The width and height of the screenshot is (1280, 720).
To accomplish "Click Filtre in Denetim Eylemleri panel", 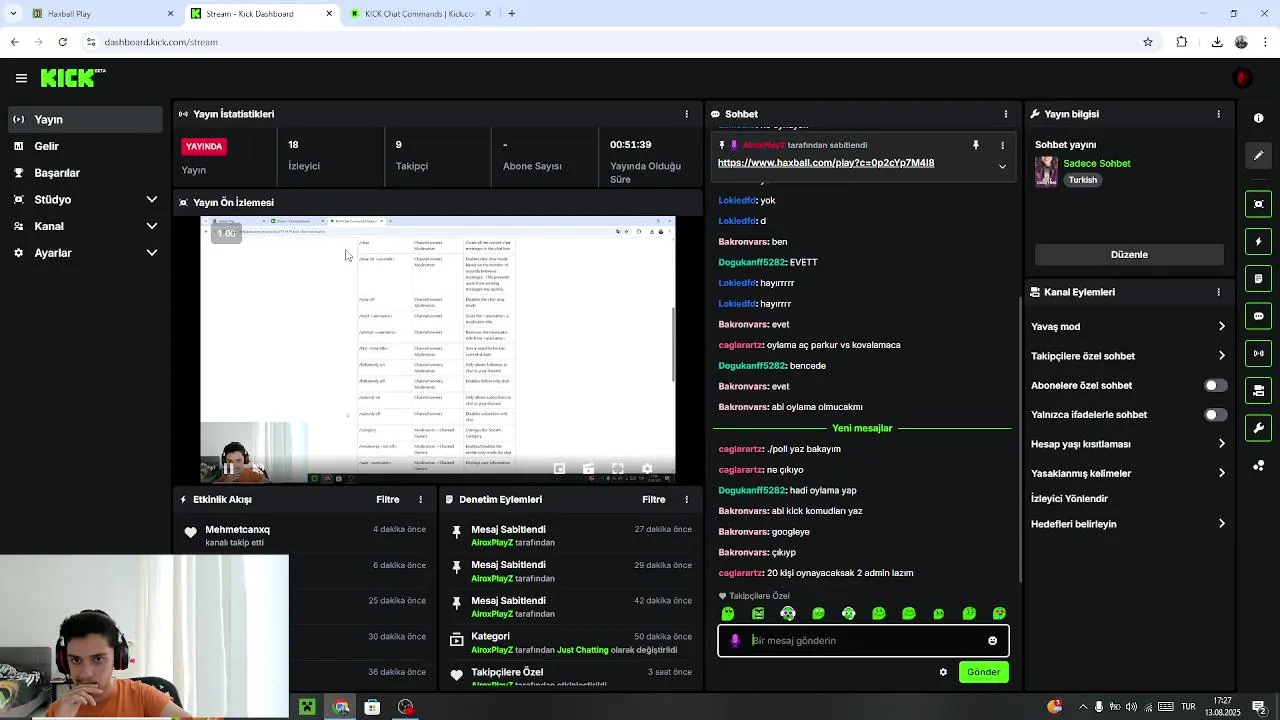I will (x=653, y=499).
